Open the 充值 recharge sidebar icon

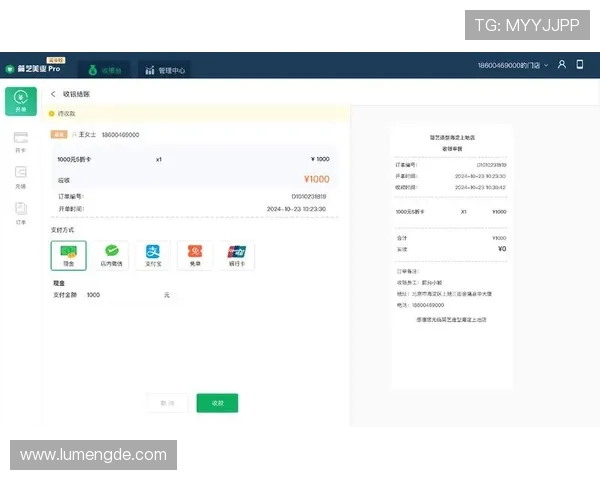(21, 178)
